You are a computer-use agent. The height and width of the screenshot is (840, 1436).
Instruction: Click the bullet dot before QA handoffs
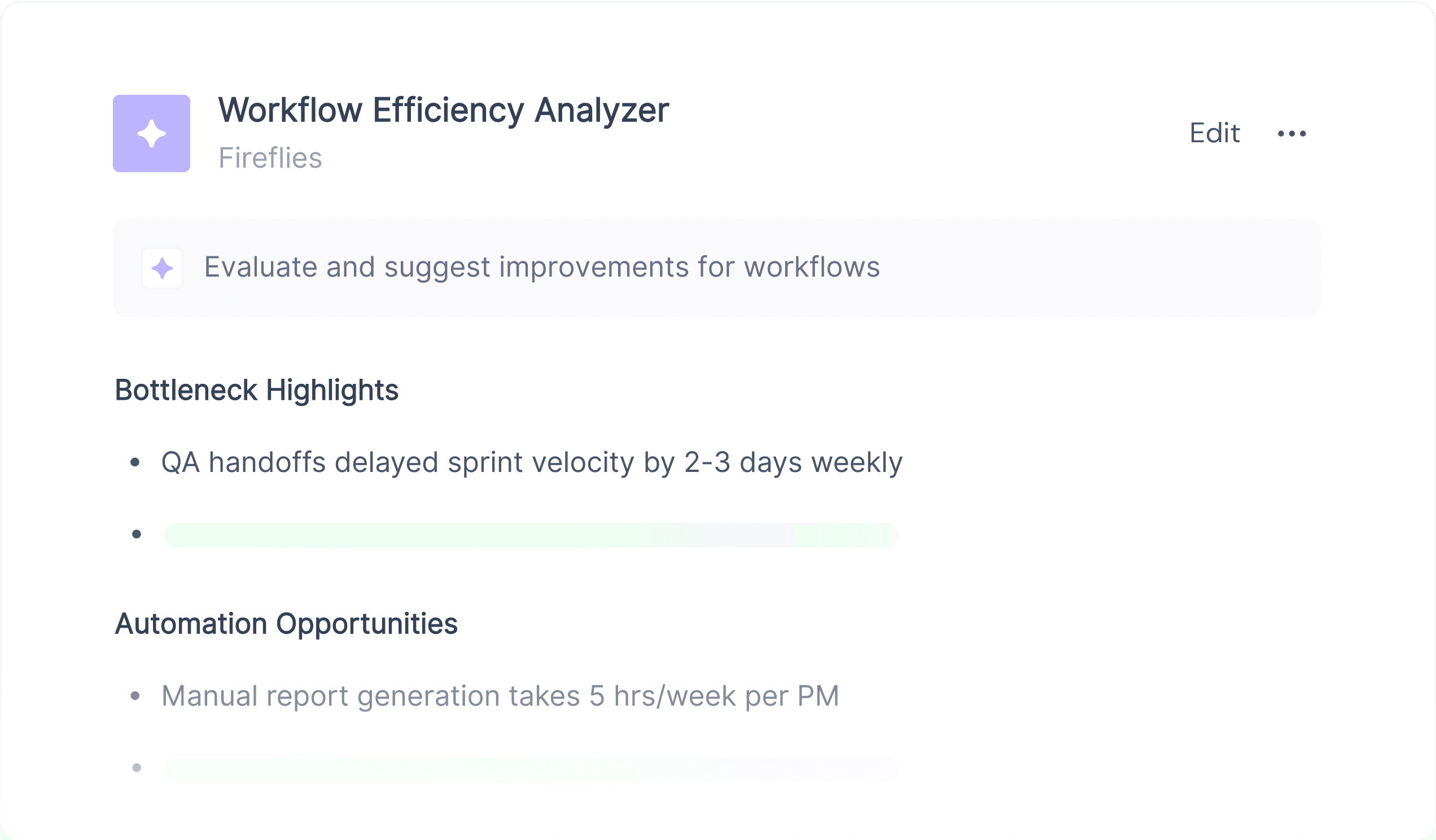[135, 462]
